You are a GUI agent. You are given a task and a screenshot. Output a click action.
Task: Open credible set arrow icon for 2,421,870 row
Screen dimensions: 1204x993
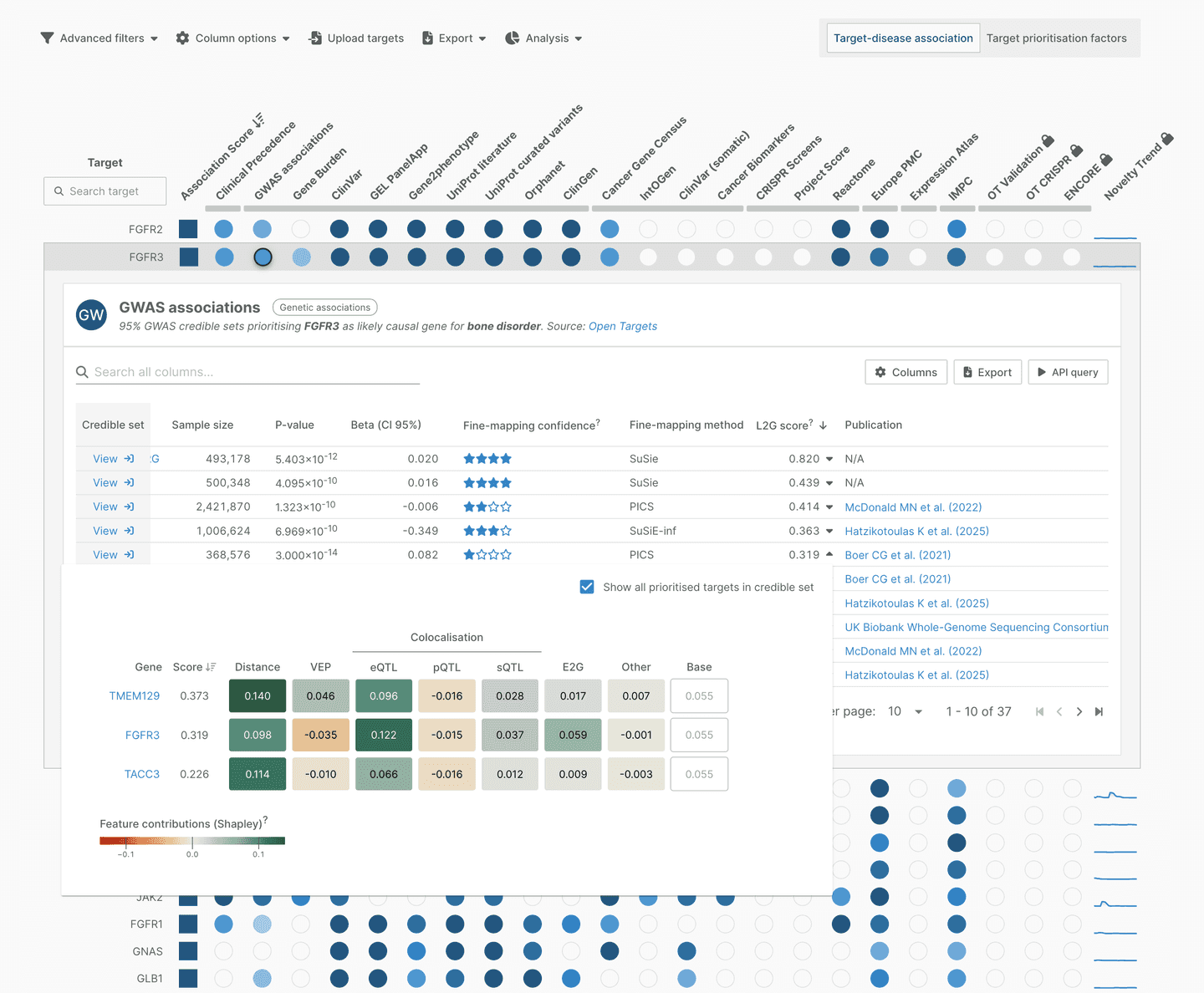point(129,507)
